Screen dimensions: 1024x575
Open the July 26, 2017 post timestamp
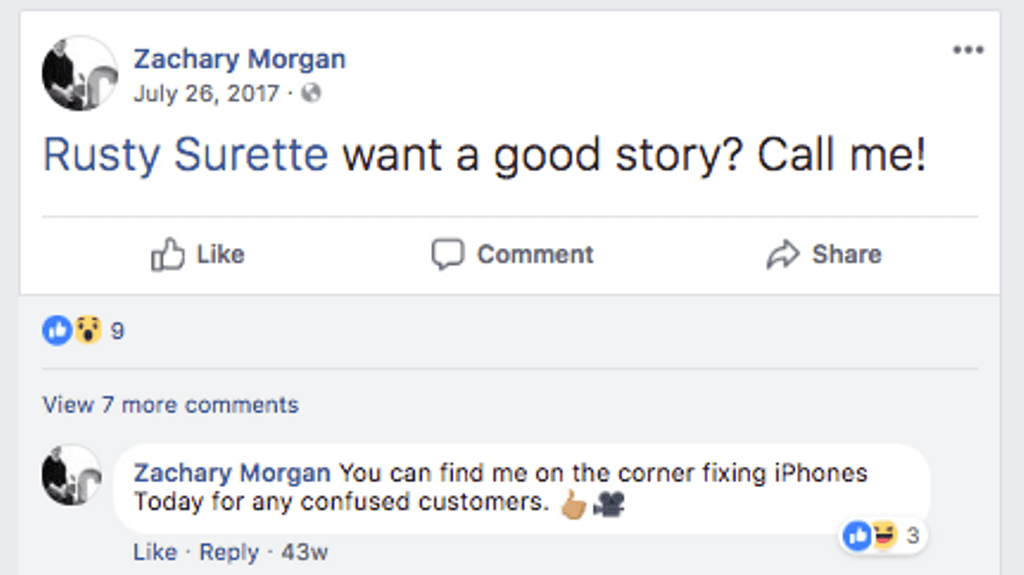[x=206, y=94]
